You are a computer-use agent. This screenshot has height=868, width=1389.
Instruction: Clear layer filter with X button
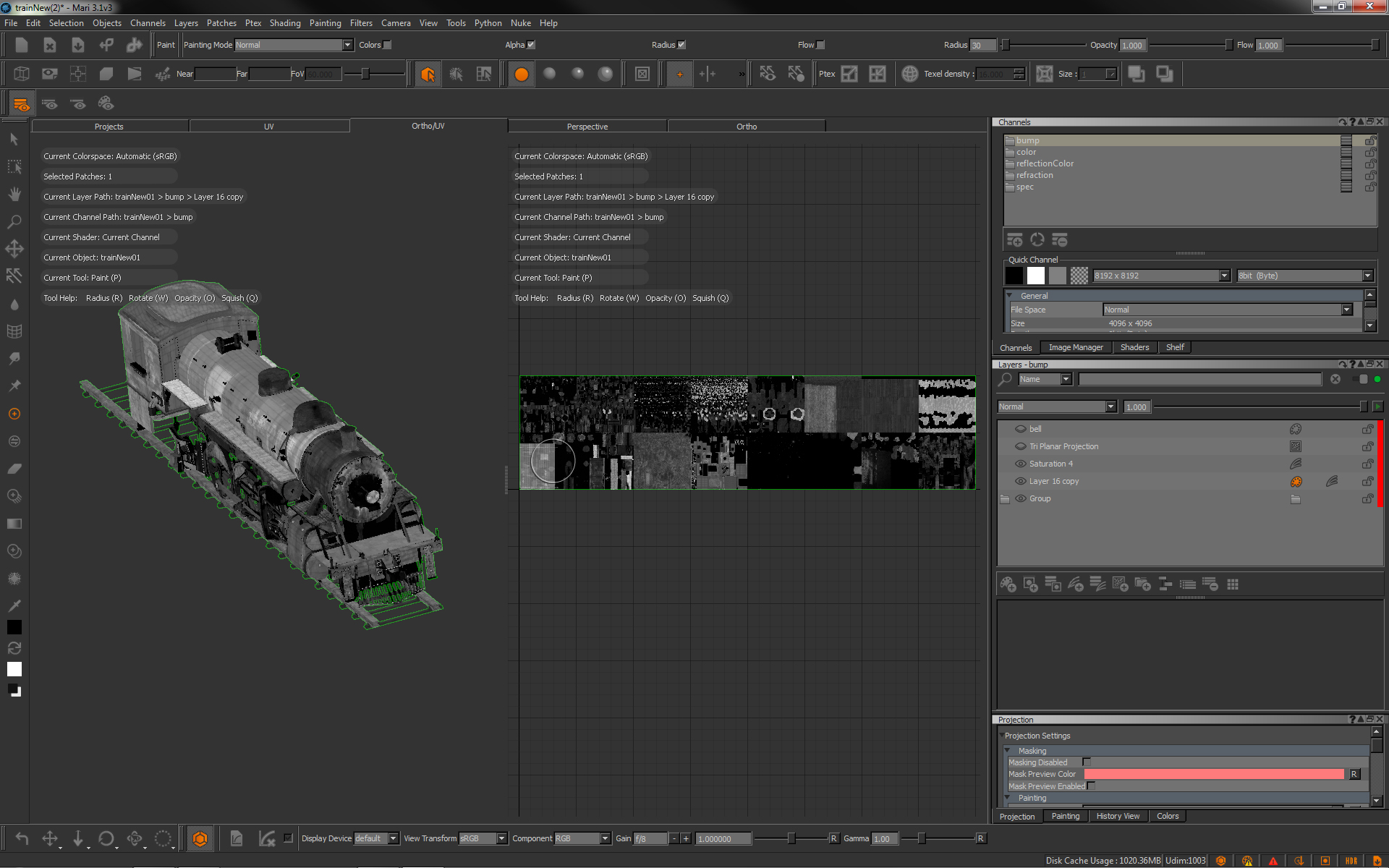coord(1335,379)
